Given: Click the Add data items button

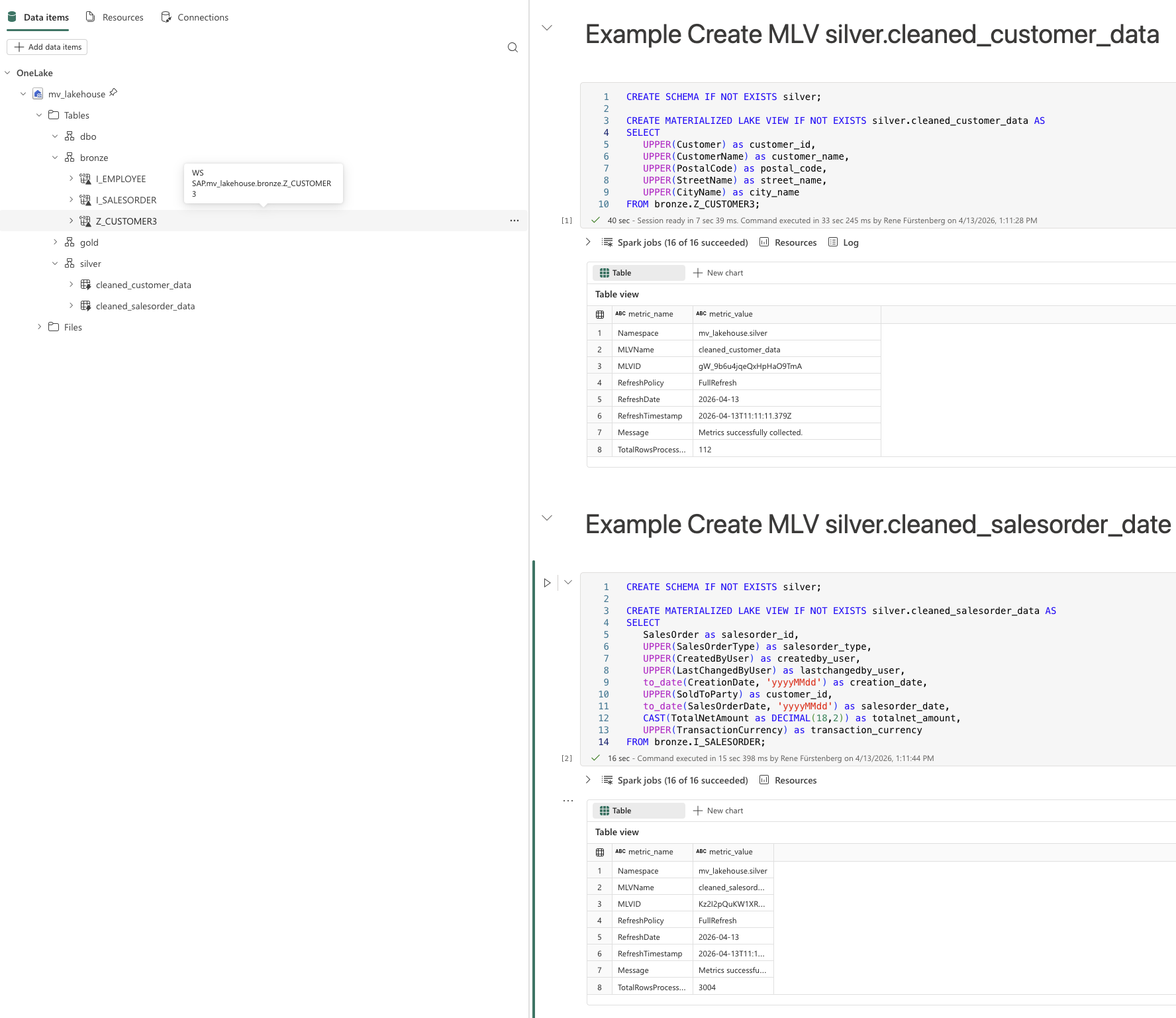Looking at the screenshot, I should coord(48,47).
